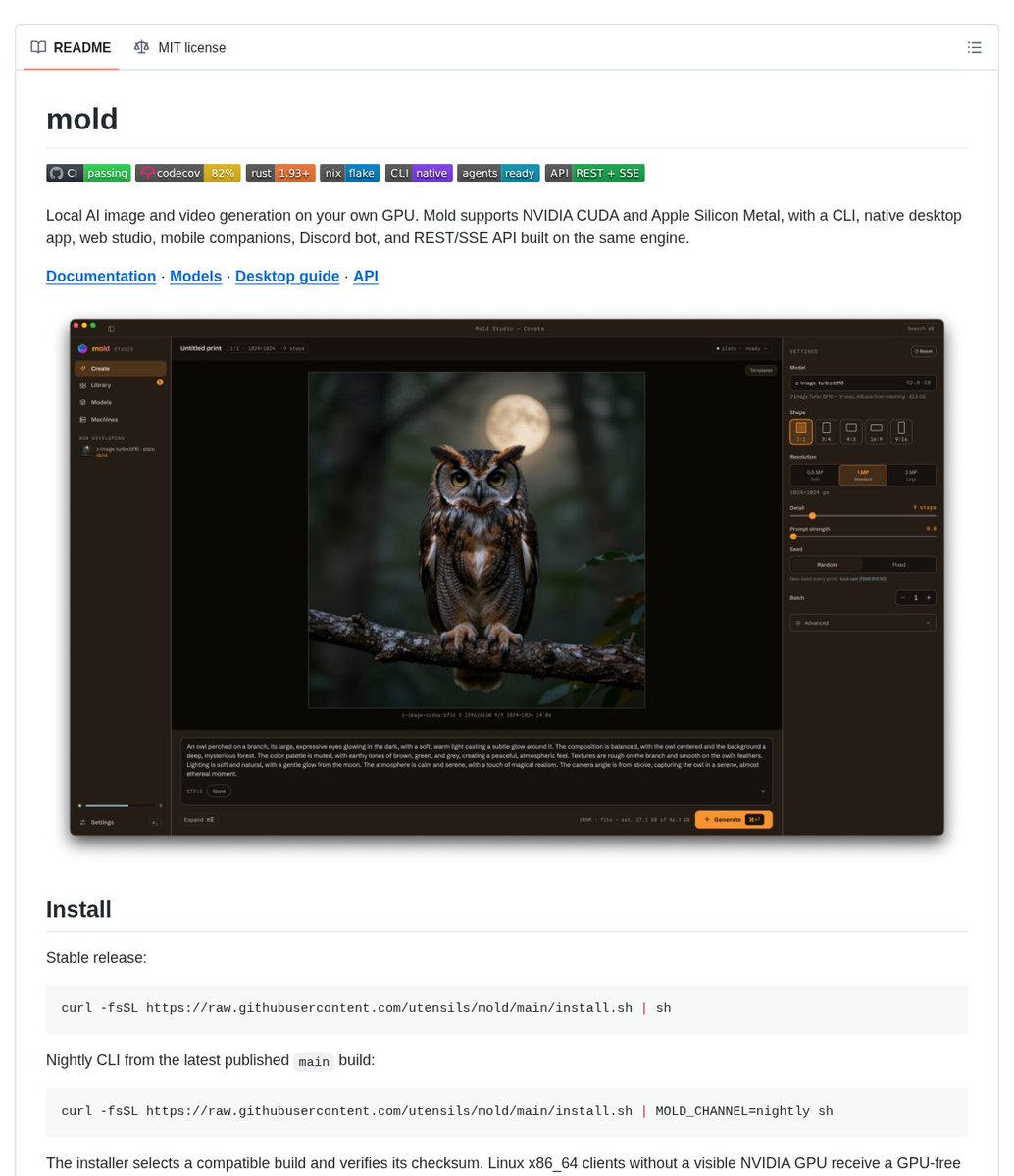Click the sidebar toggle icon in Mold Studio
Viewport: 1014px width, 1176px height.
tap(111, 329)
